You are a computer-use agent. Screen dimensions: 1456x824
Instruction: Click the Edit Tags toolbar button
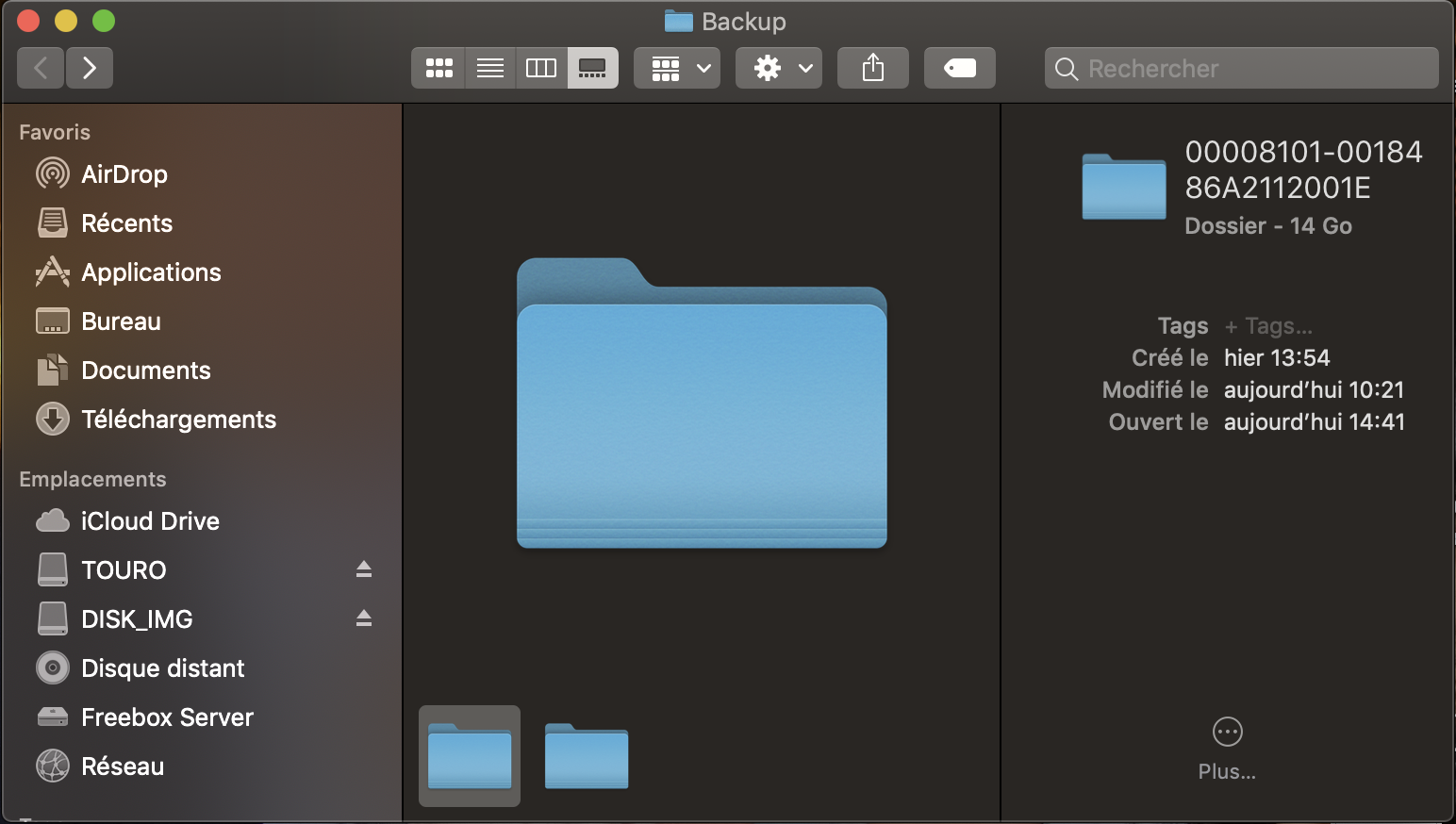(959, 68)
